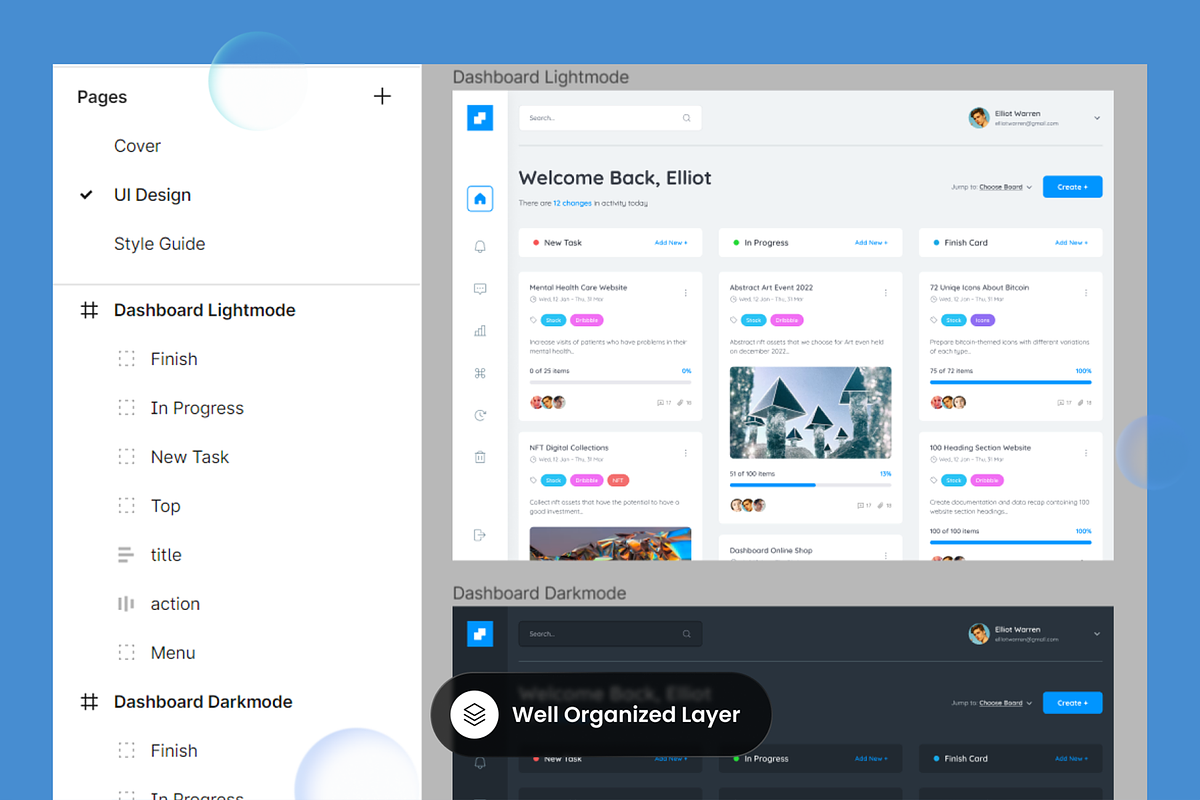The image size is (1200, 800).
Task: Click the 12 changes link
Action: tap(572, 203)
